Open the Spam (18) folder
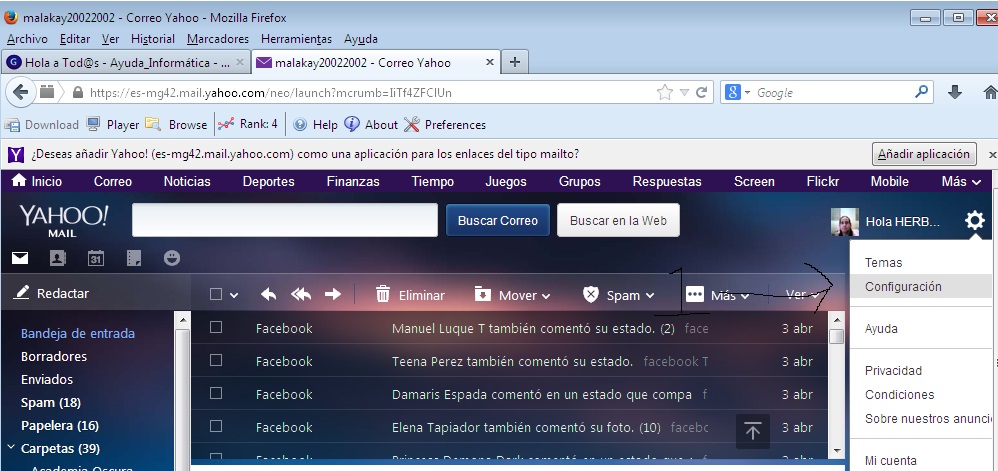Viewport: 998px width, 471px height. click(51, 402)
